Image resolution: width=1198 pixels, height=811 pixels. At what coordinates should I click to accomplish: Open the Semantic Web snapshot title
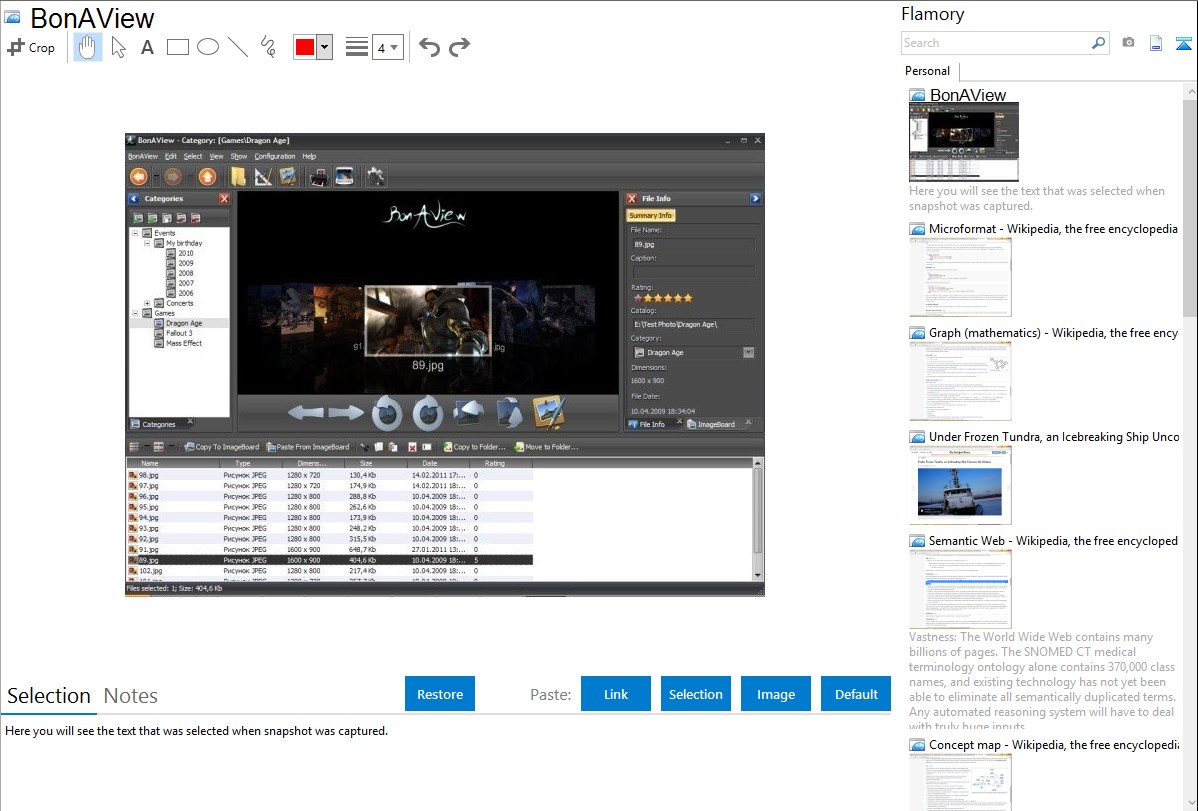click(x=1053, y=540)
